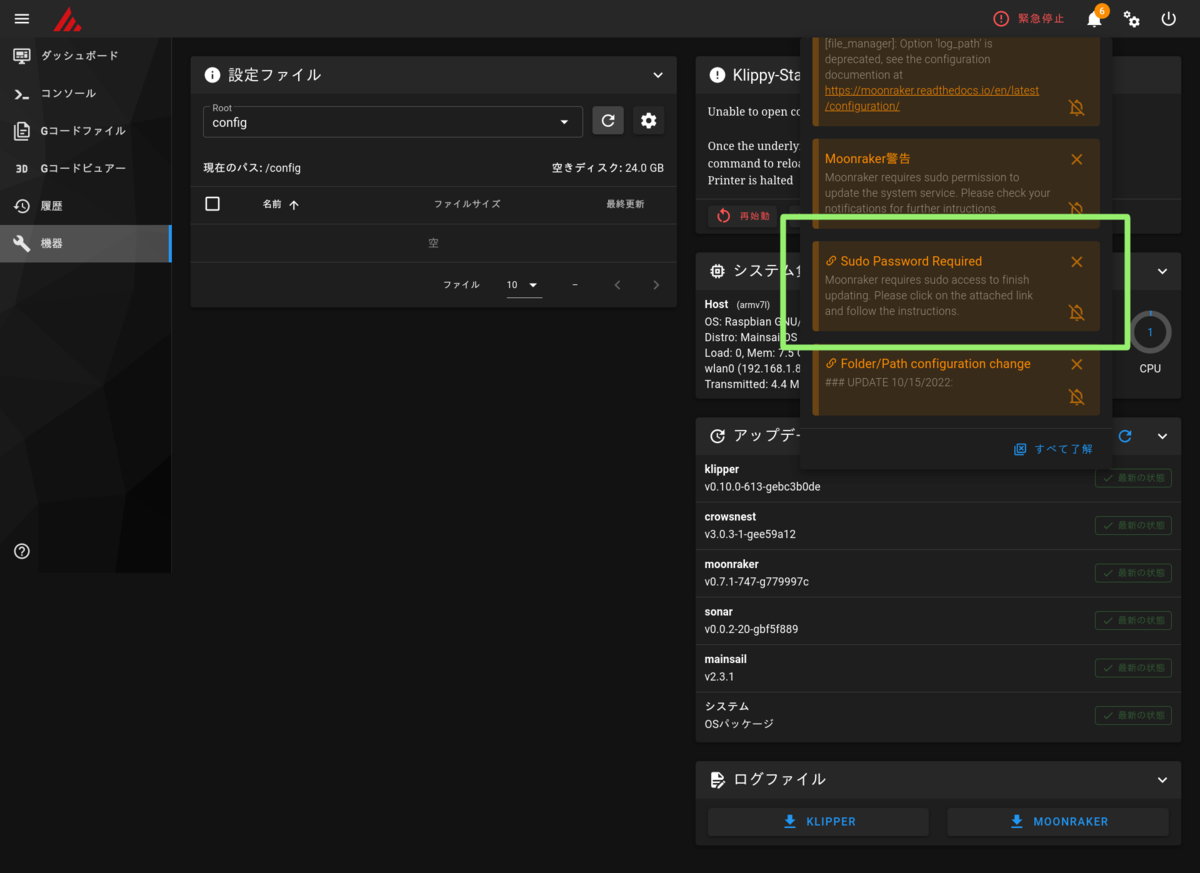The image size is (1200, 873).
Task: Open the help question mark icon
Action: click(x=22, y=551)
